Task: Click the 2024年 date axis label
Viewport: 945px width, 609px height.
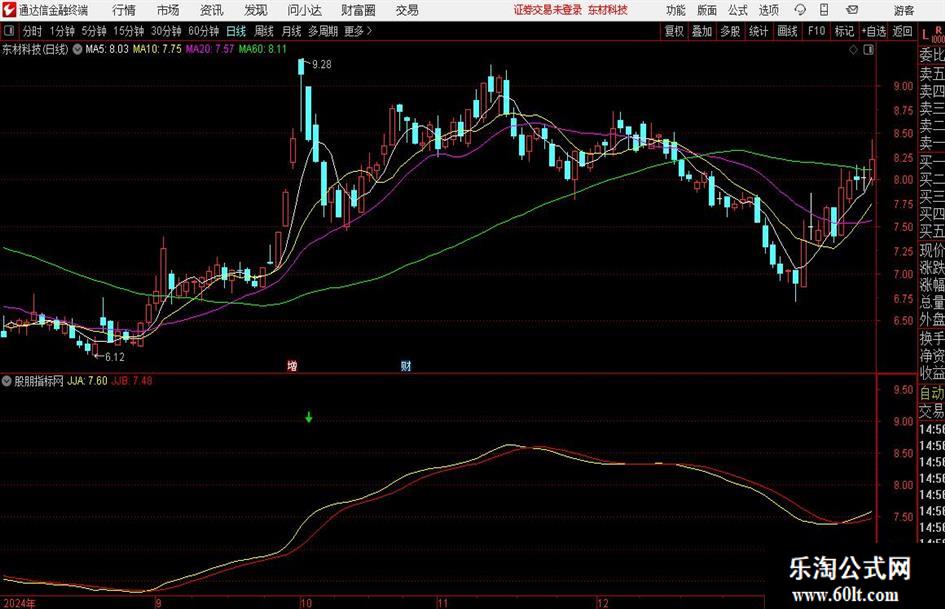Action: click(19, 603)
